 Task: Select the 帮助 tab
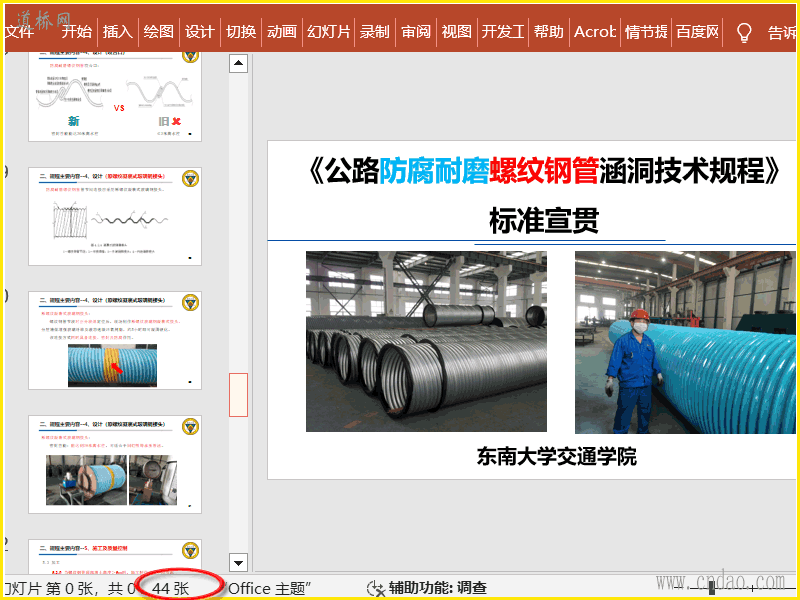point(548,32)
